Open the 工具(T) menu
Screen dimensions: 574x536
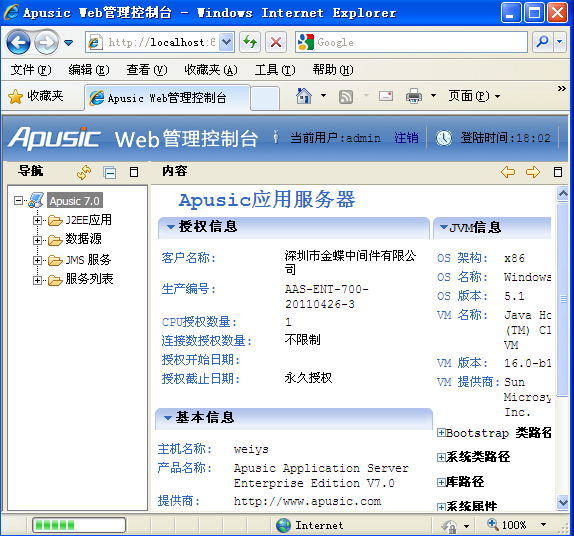(x=275, y=70)
